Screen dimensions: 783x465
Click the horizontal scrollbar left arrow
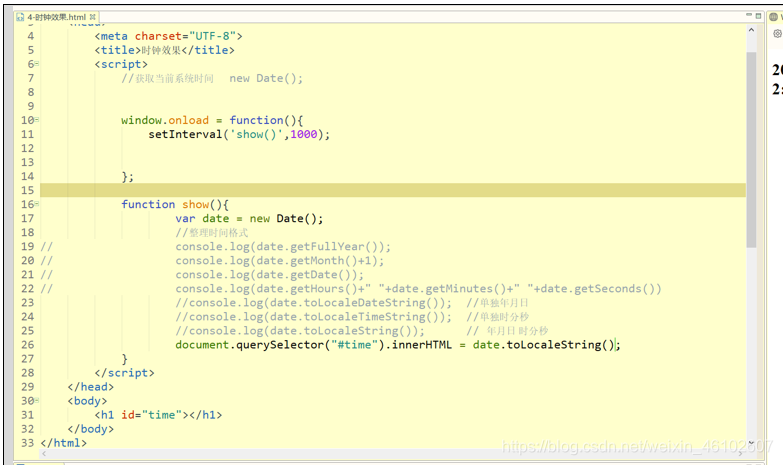tap(44, 454)
